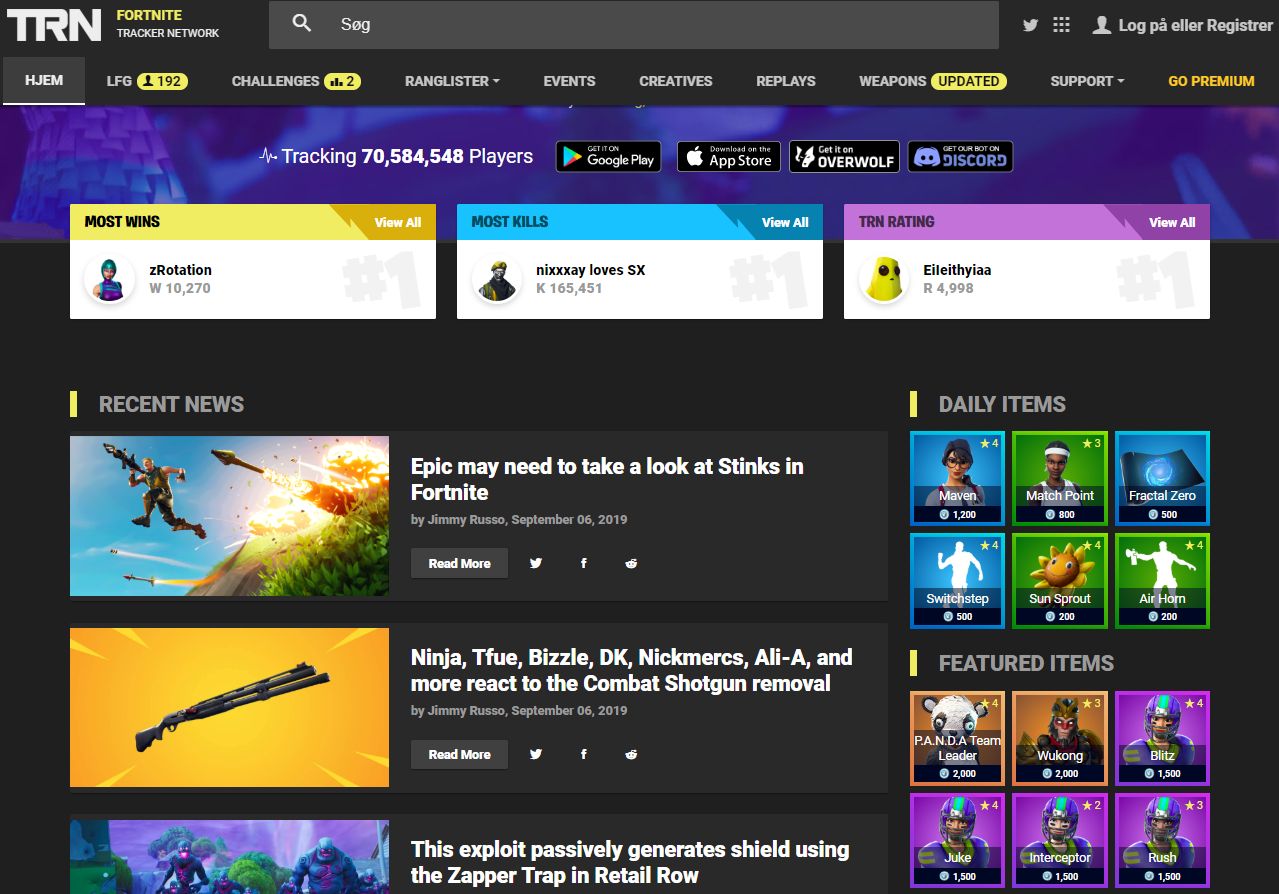Share Combat Shotgun article on Facebook
Image resolution: width=1279 pixels, height=894 pixels.
pos(584,754)
